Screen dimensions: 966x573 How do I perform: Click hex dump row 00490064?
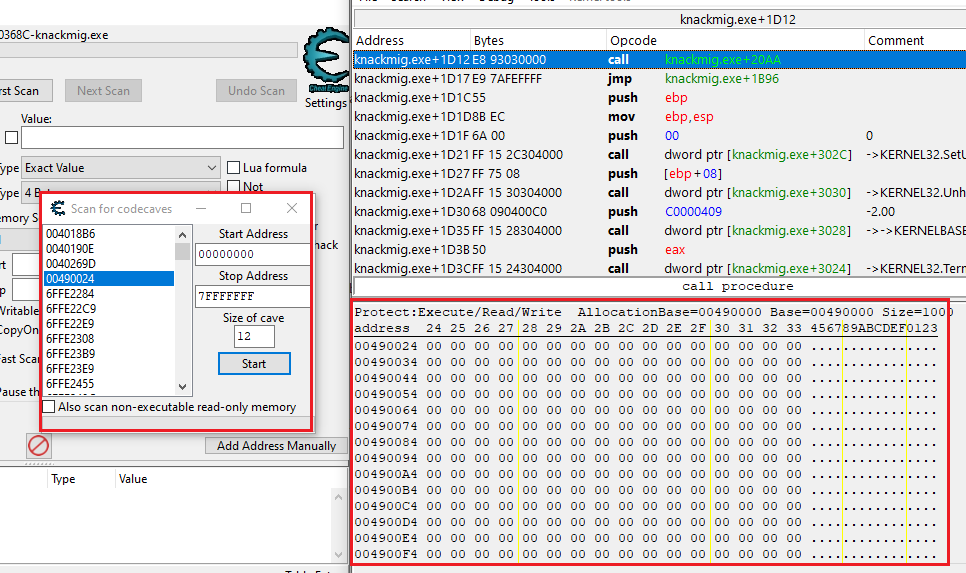[646, 410]
